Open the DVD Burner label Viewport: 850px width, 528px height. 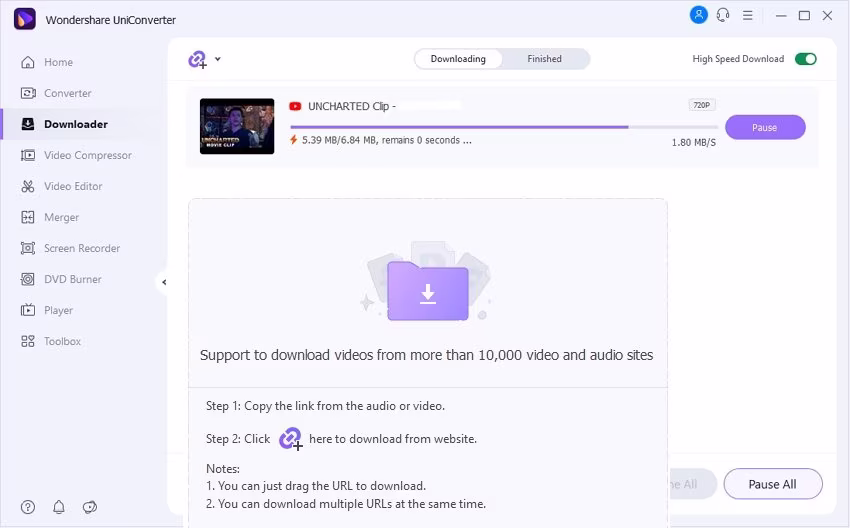73,279
